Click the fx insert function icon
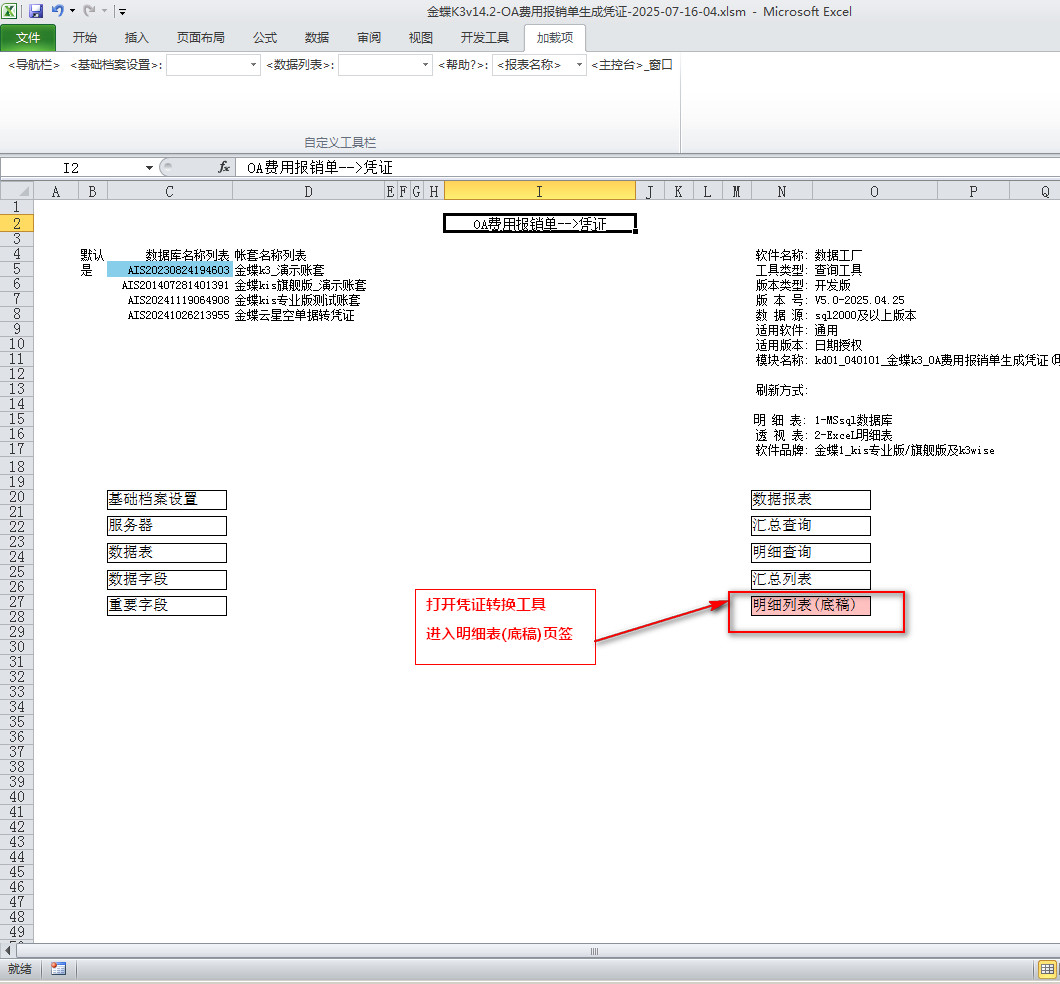The width and height of the screenshot is (1060, 984). click(x=224, y=167)
